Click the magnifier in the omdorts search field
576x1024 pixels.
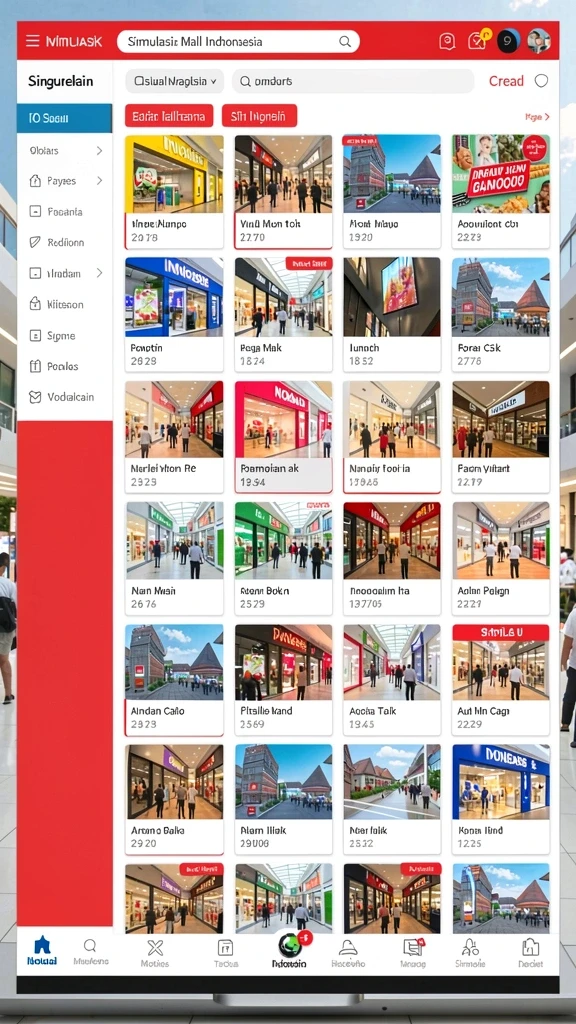click(245, 82)
